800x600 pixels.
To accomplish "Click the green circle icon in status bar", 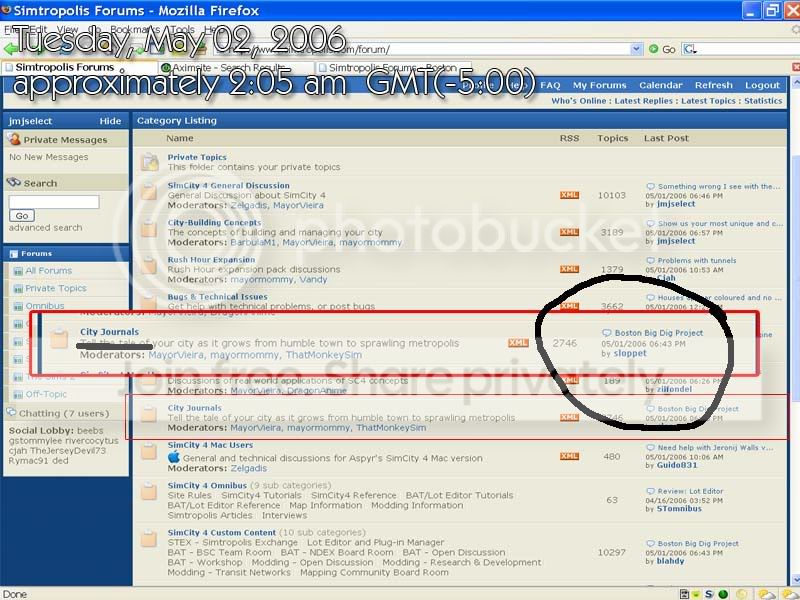I will tap(723, 594).
